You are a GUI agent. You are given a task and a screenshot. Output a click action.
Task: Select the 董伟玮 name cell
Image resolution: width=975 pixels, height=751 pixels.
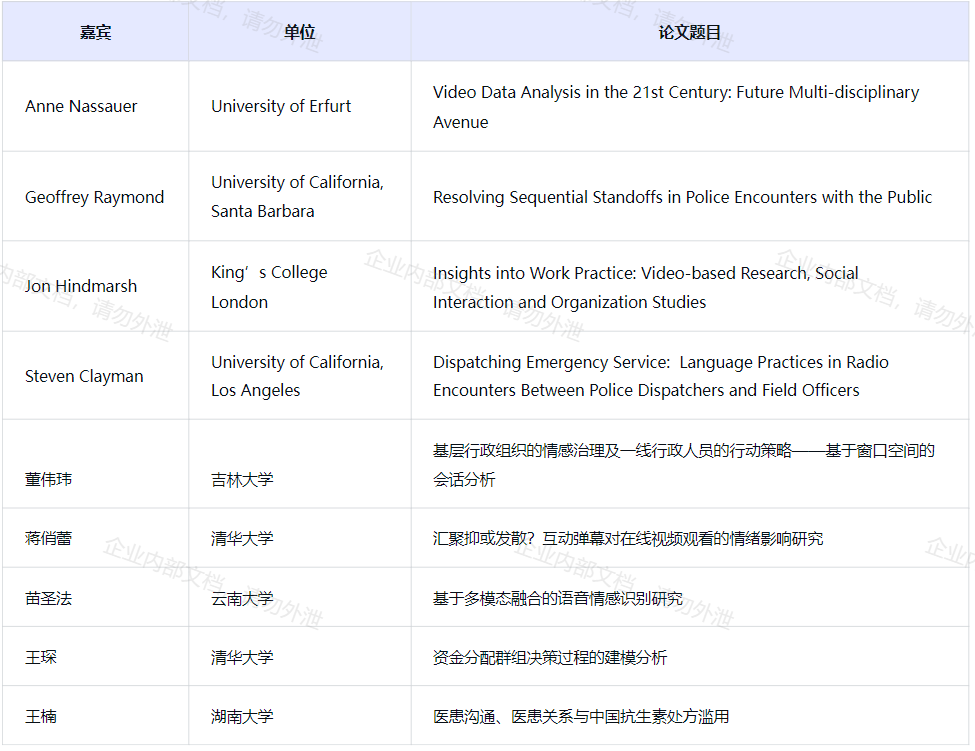coord(48,479)
